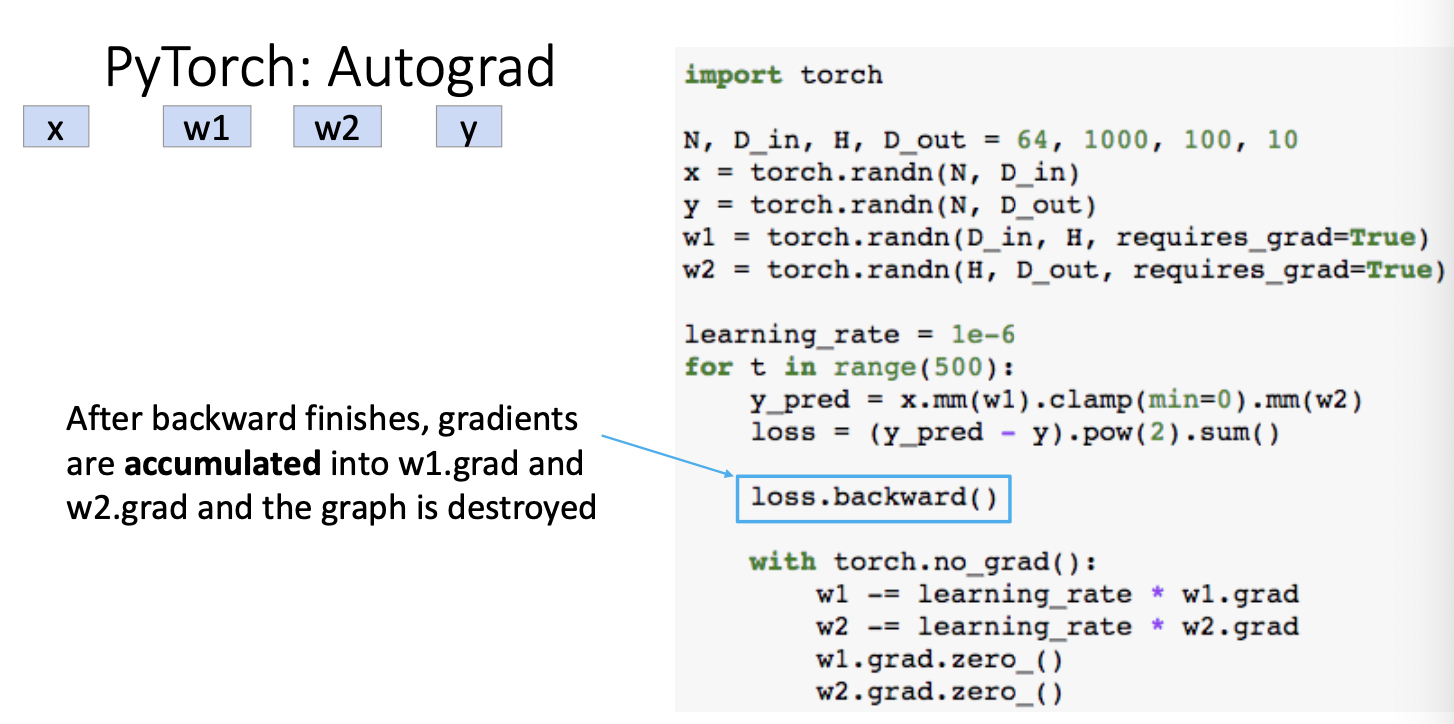This screenshot has width=1454, height=724.
Task: Click the "learning_rate = 1e-6" line
Action: 849,335
